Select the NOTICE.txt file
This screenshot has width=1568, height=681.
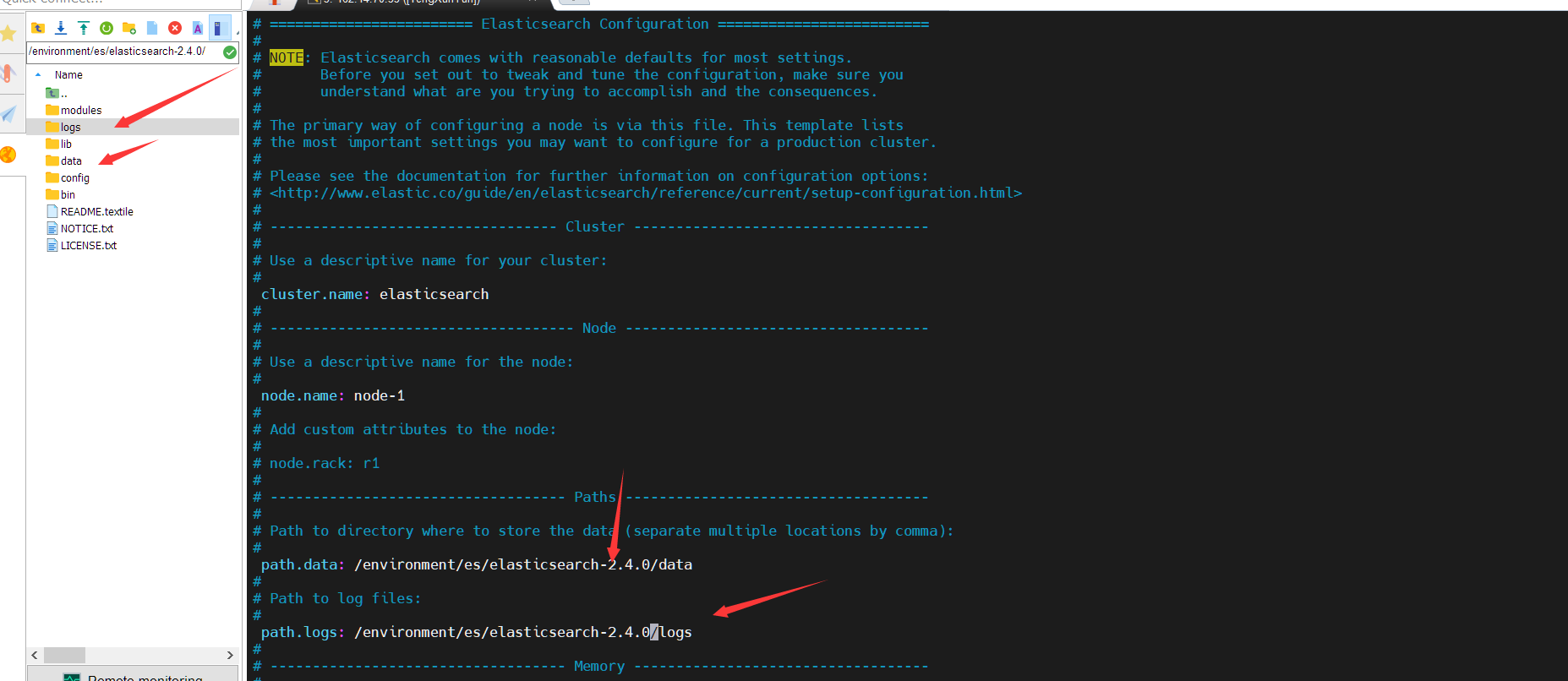[x=80, y=229]
